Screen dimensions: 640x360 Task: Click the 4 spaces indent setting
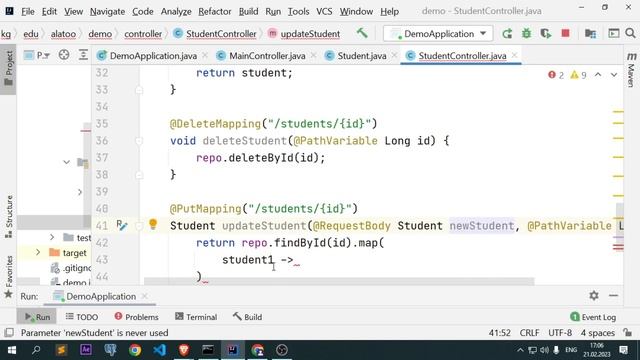(x=598, y=333)
